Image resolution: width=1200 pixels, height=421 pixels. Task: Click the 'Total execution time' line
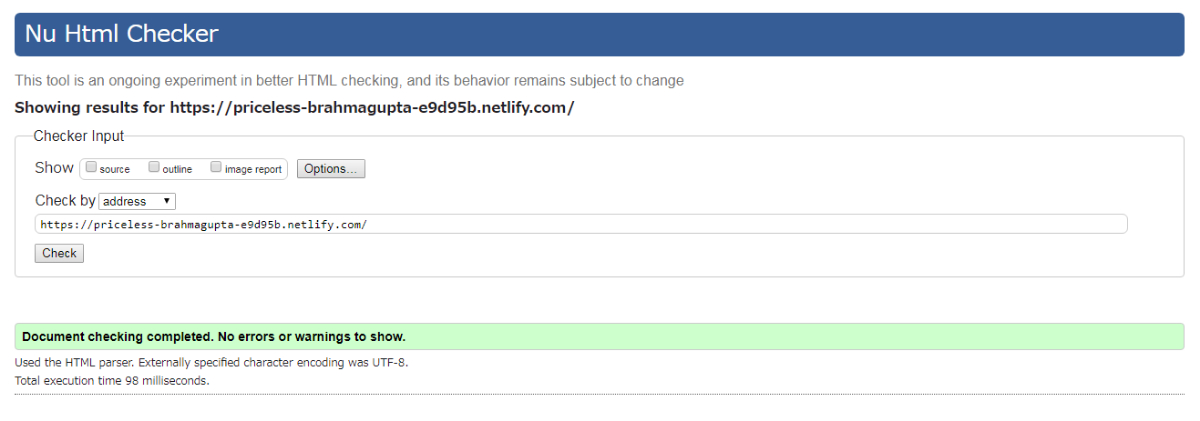(112, 380)
